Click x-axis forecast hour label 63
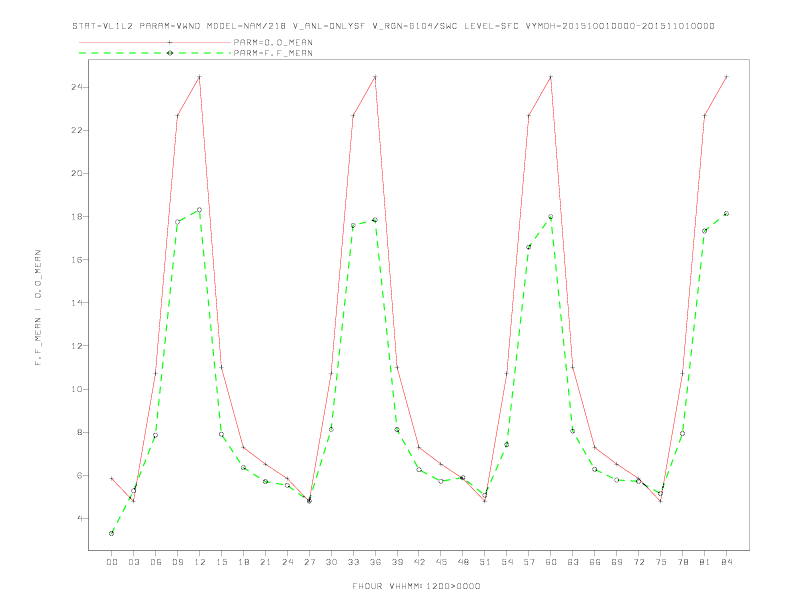 pyautogui.click(x=573, y=562)
